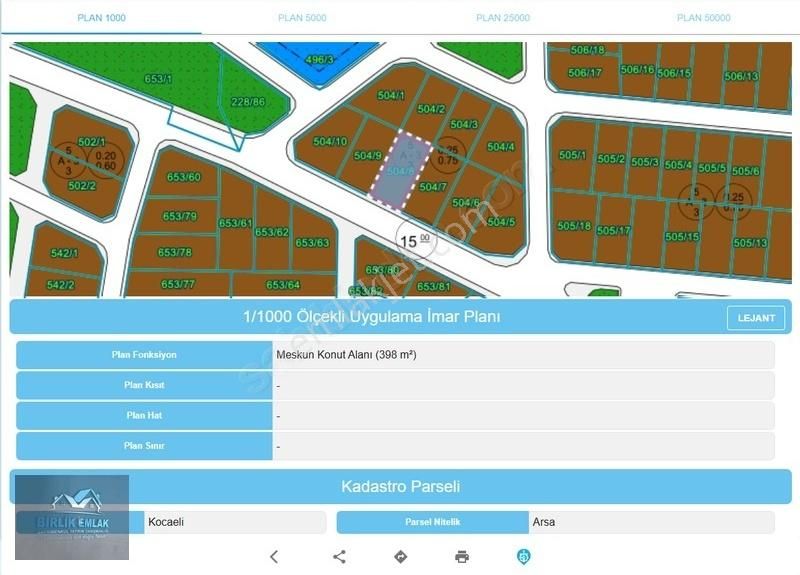Select parcel 505/1 on the map

[572, 155]
